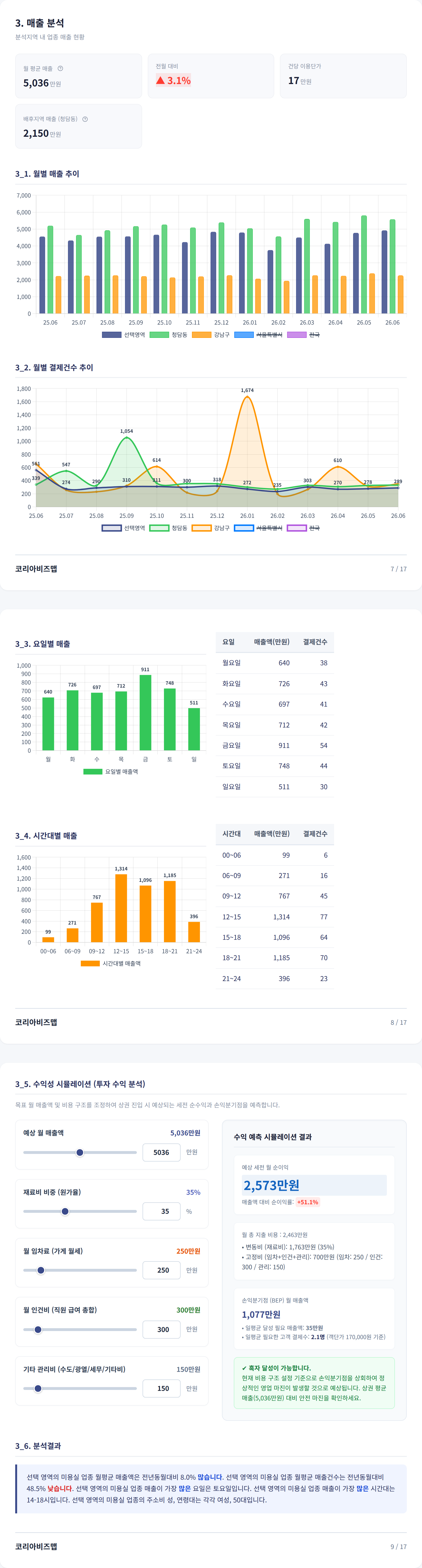Toggle 청담동 legend in 월별 매출 추이 chart

pyautogui.click(x=168, y=335)
